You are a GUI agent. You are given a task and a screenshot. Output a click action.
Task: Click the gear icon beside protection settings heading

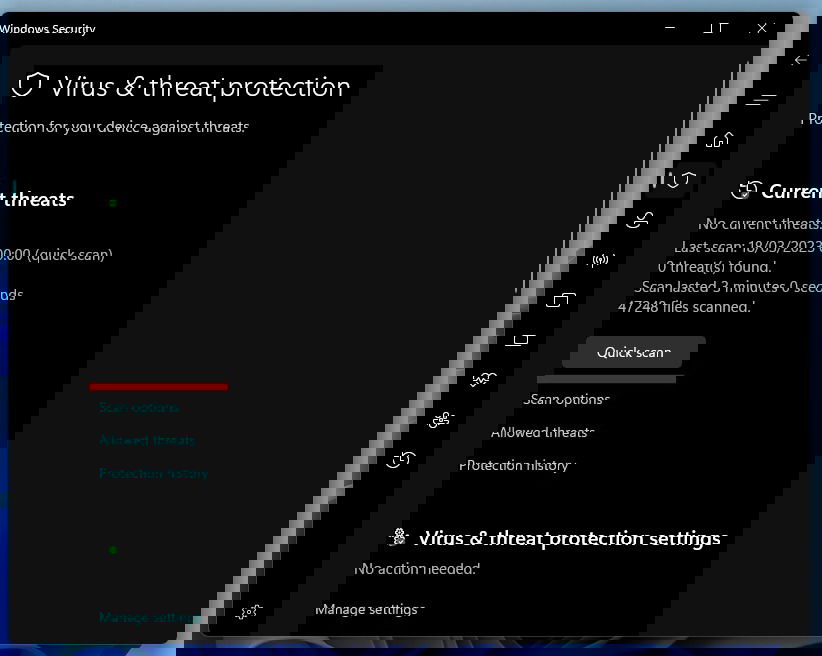(398, 537)
